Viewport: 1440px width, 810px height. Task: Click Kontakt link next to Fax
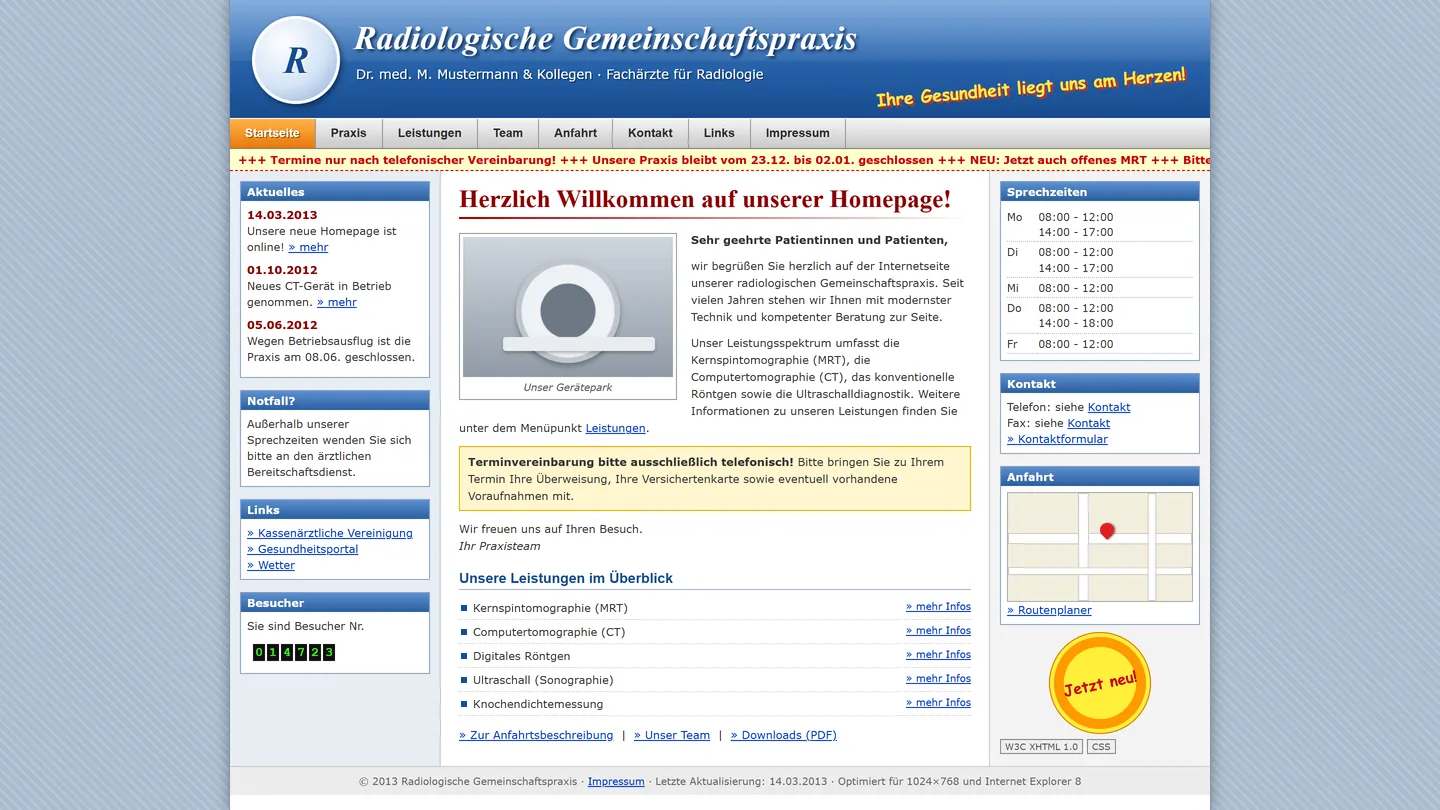[x=1089, y=423]
